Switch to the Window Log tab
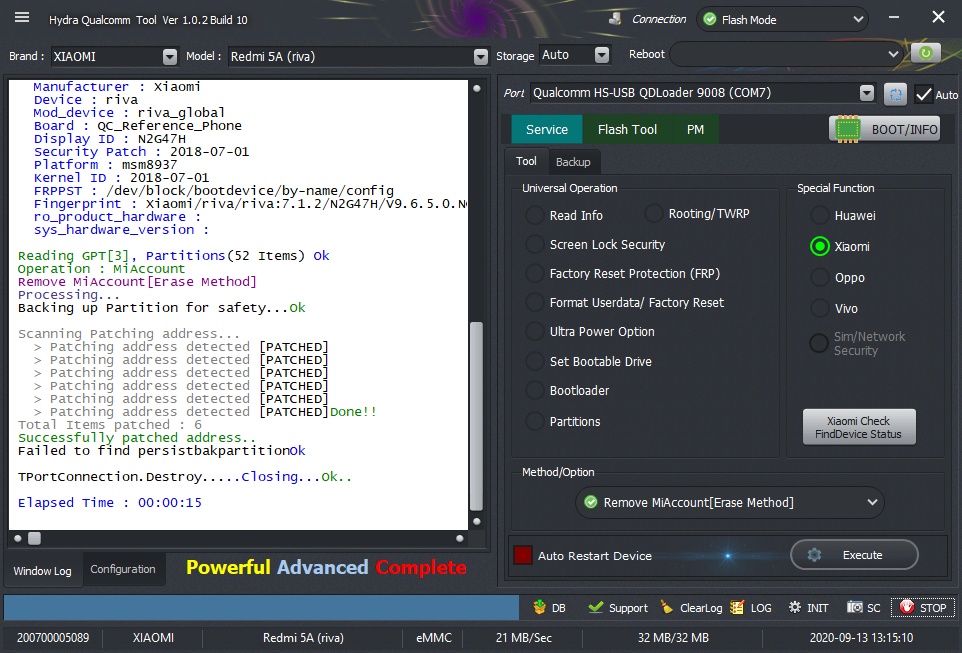The image size is (962, 653). click(x=42, y=571)
